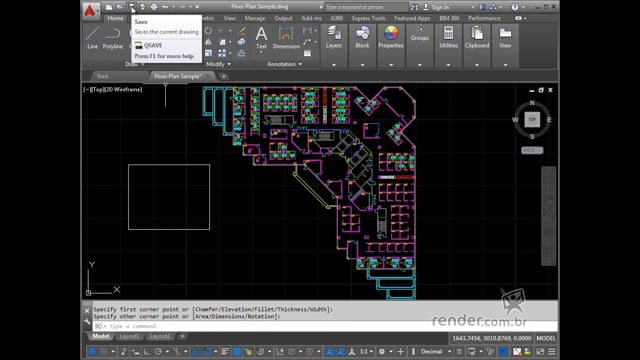
Task: Add a new layout with plus button
Action: 182,336
